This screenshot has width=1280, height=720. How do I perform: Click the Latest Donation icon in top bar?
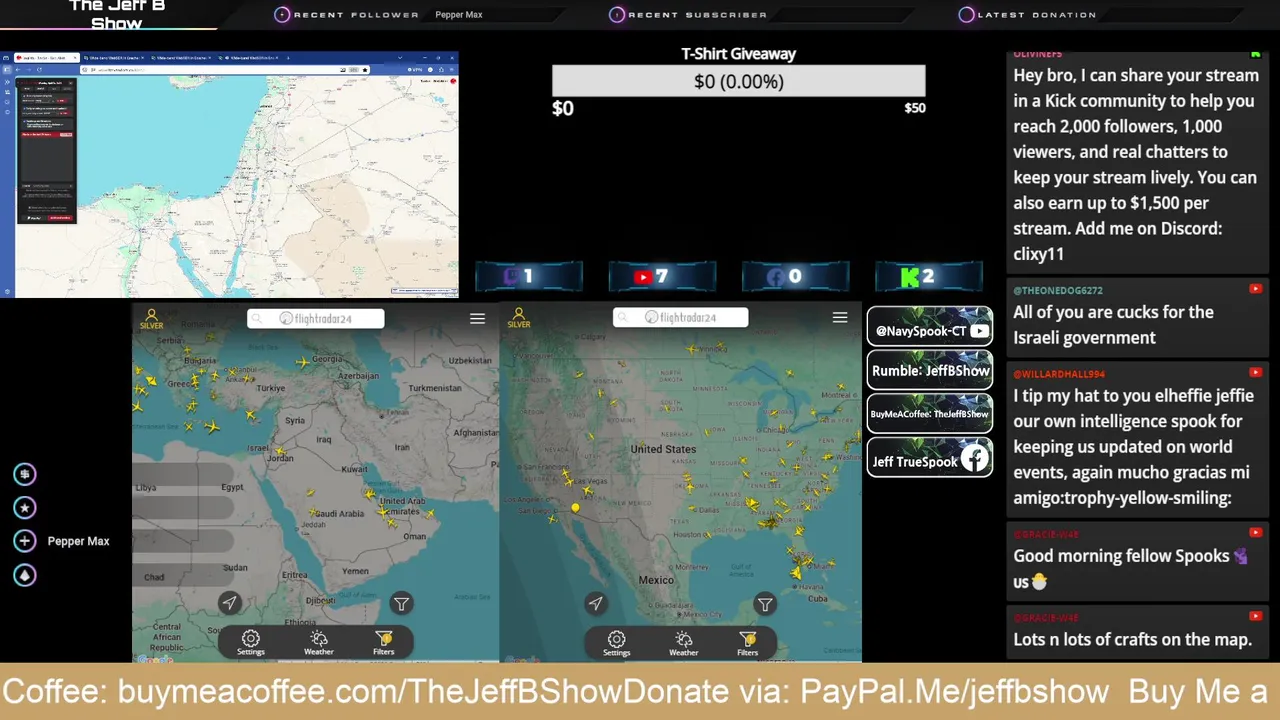[966, 15]
